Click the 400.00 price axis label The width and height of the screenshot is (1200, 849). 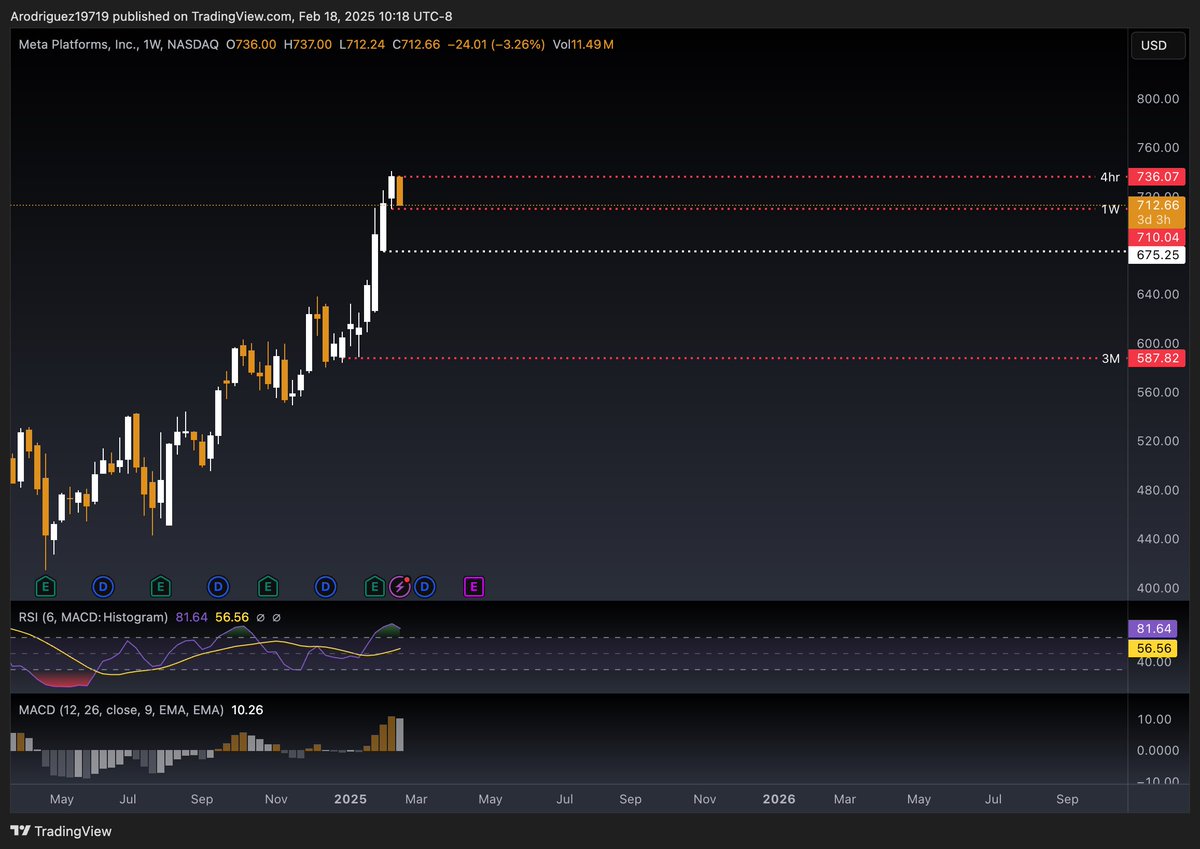1158,588
